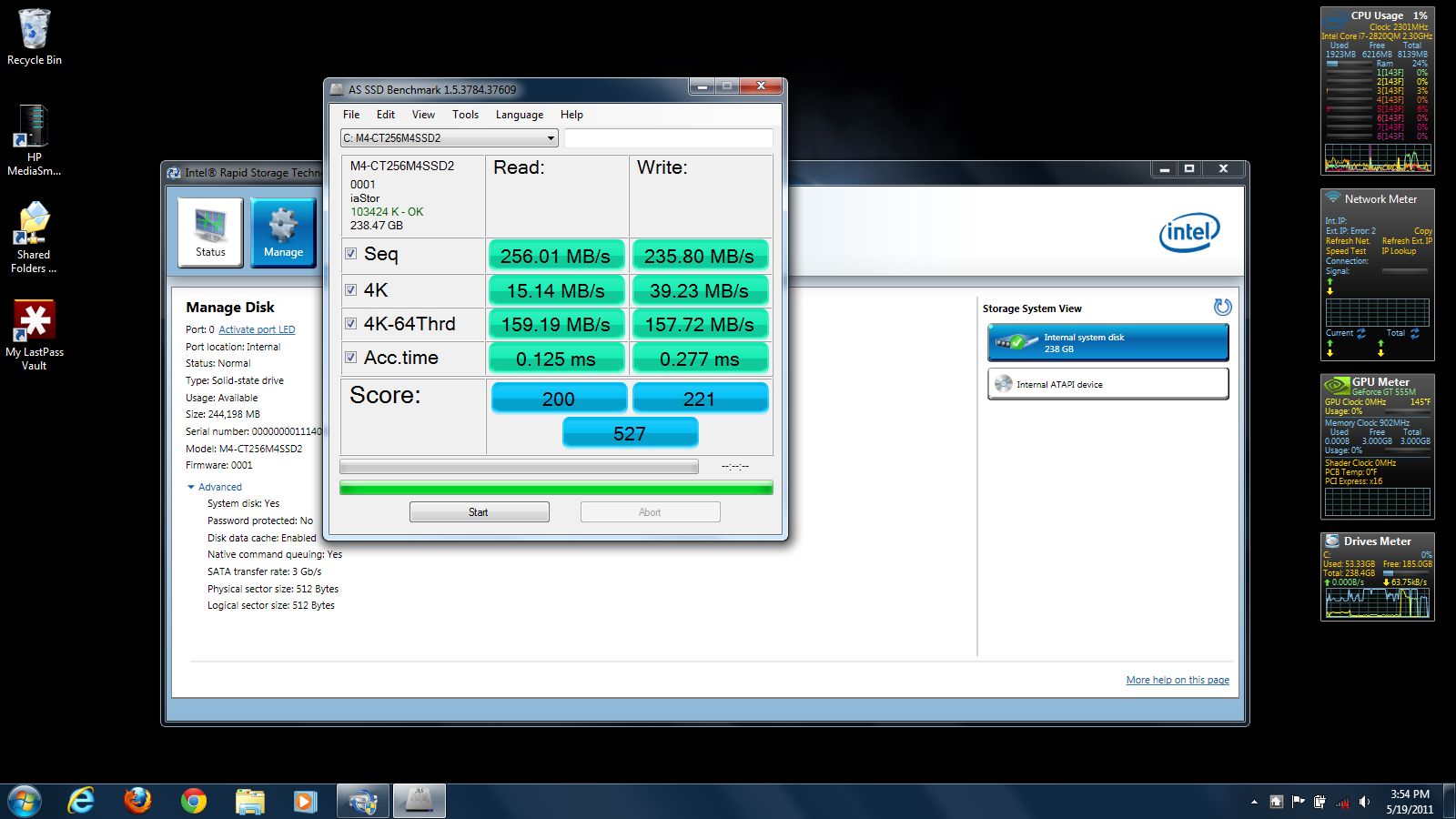
Task: Launch My LastPass Vault shortcut
Action: coord(34,335)
